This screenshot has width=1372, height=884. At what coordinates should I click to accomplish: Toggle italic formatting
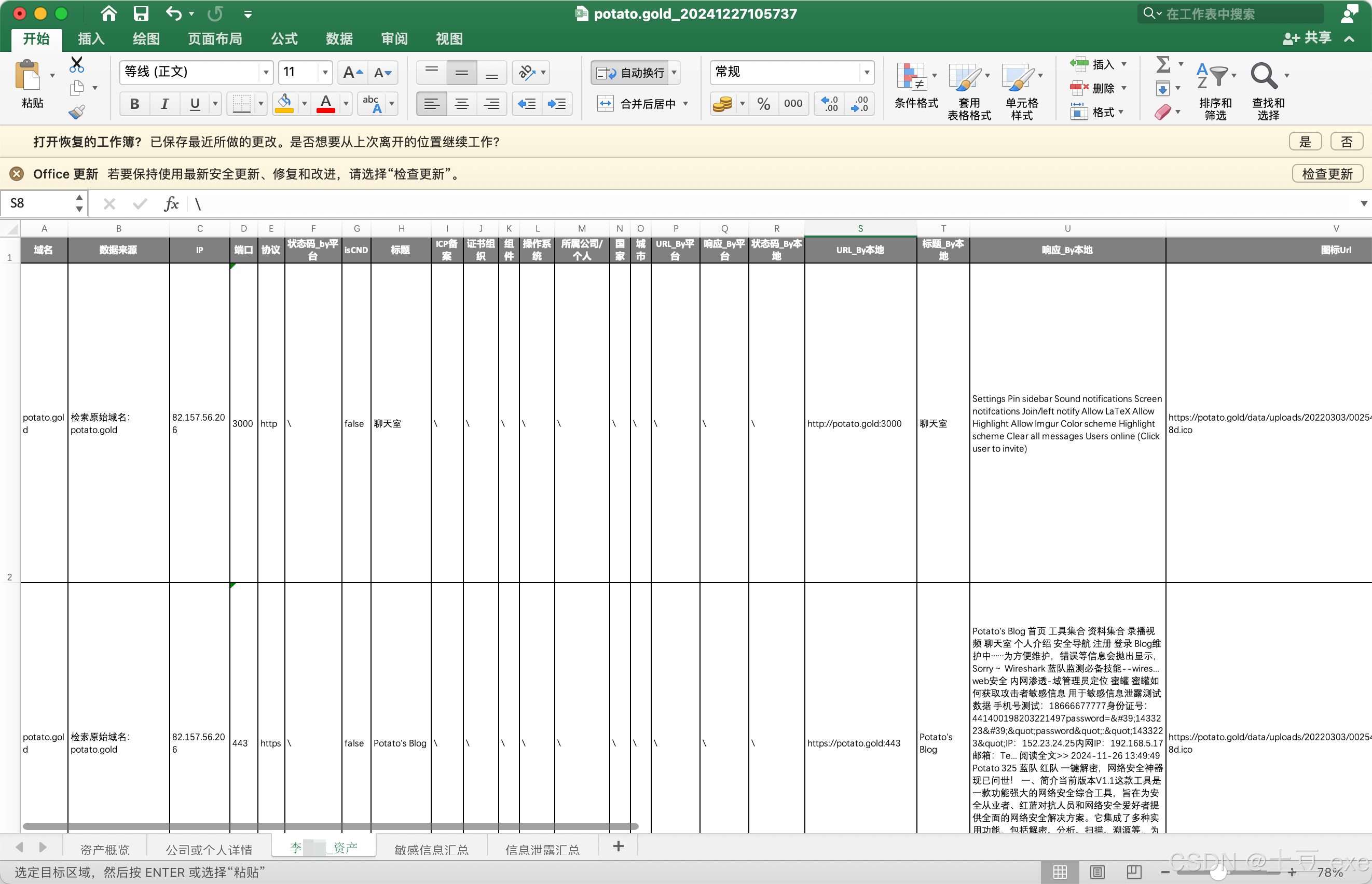(164, 104)
